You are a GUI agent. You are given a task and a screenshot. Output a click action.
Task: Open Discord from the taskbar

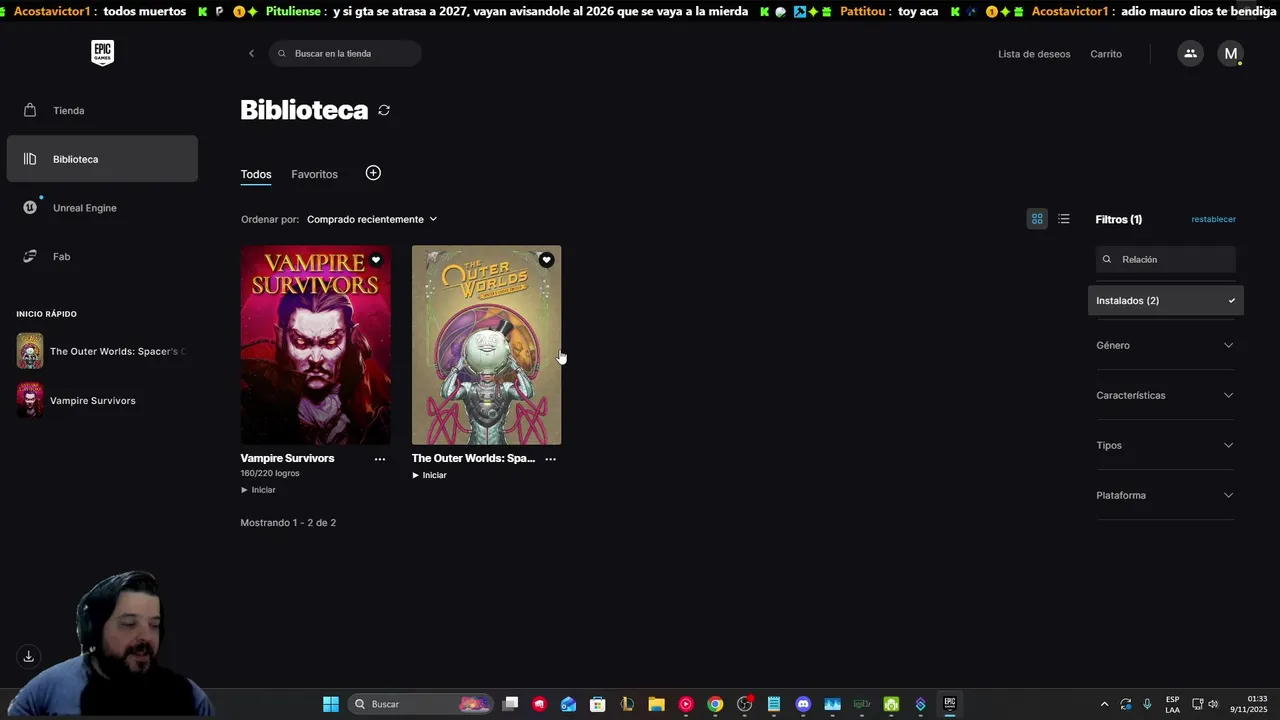pos(802,704)
